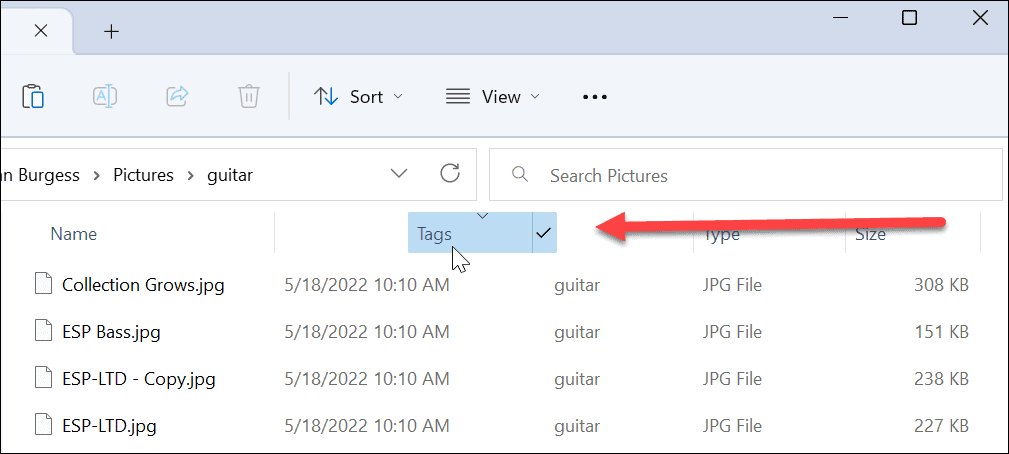Open the three-dots See more menu
Image resolution: width=1009 pixels, height=454 pixels.
[x=595, y=97]
